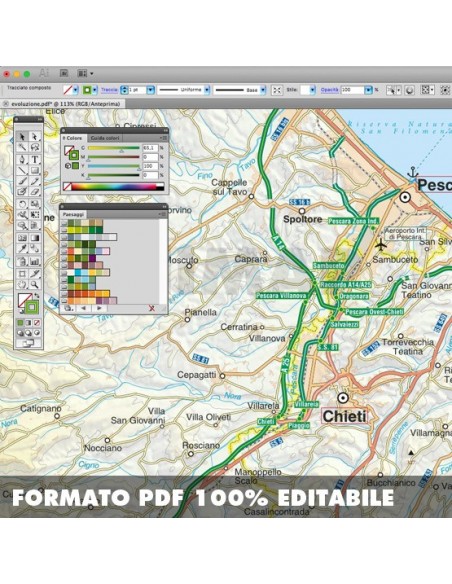Select the Mesh tool
Image resolution: width=452 pixels, height=584 pixels.
[x=22, y=238]
